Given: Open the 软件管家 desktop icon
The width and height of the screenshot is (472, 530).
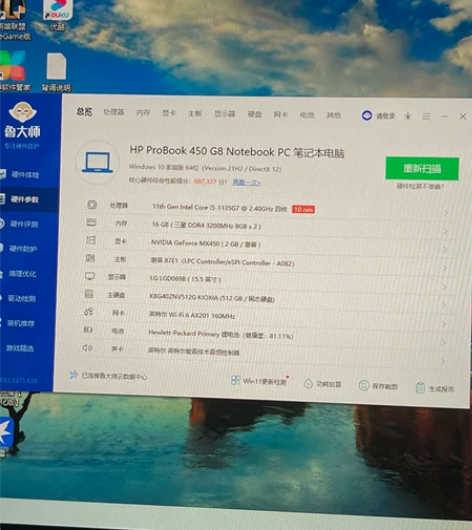Looking at the screenshot, I should [x=15, y=71].
